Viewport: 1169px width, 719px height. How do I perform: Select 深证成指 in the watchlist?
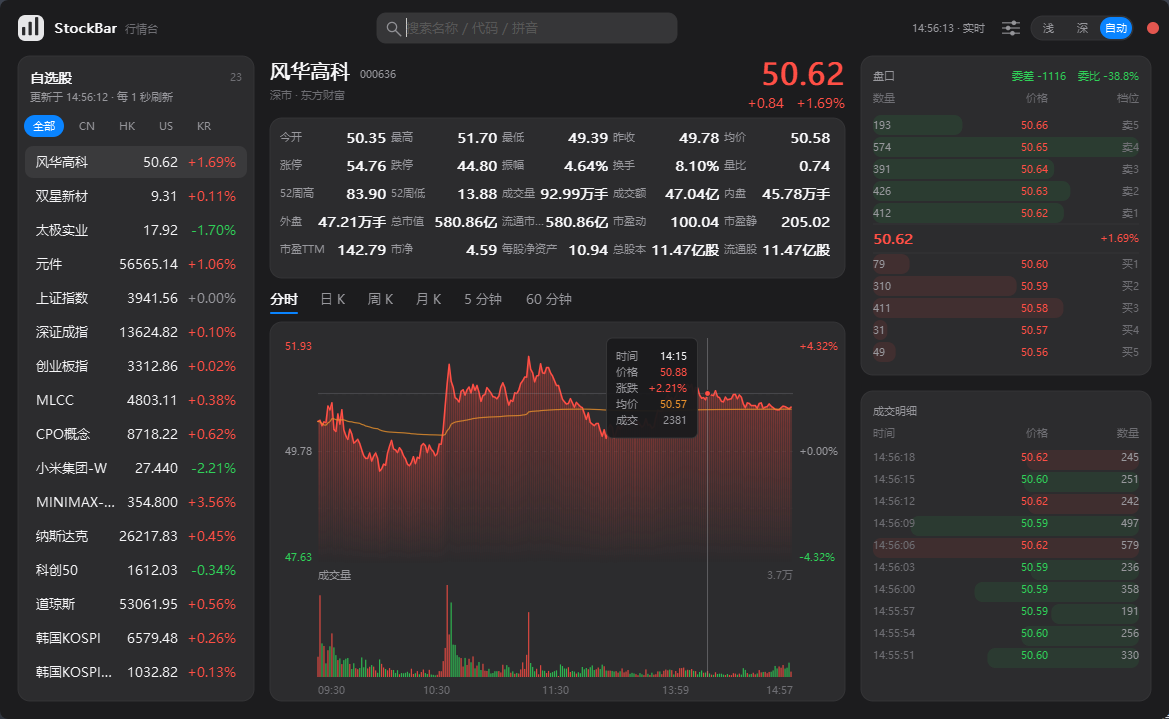coord(136,332)
